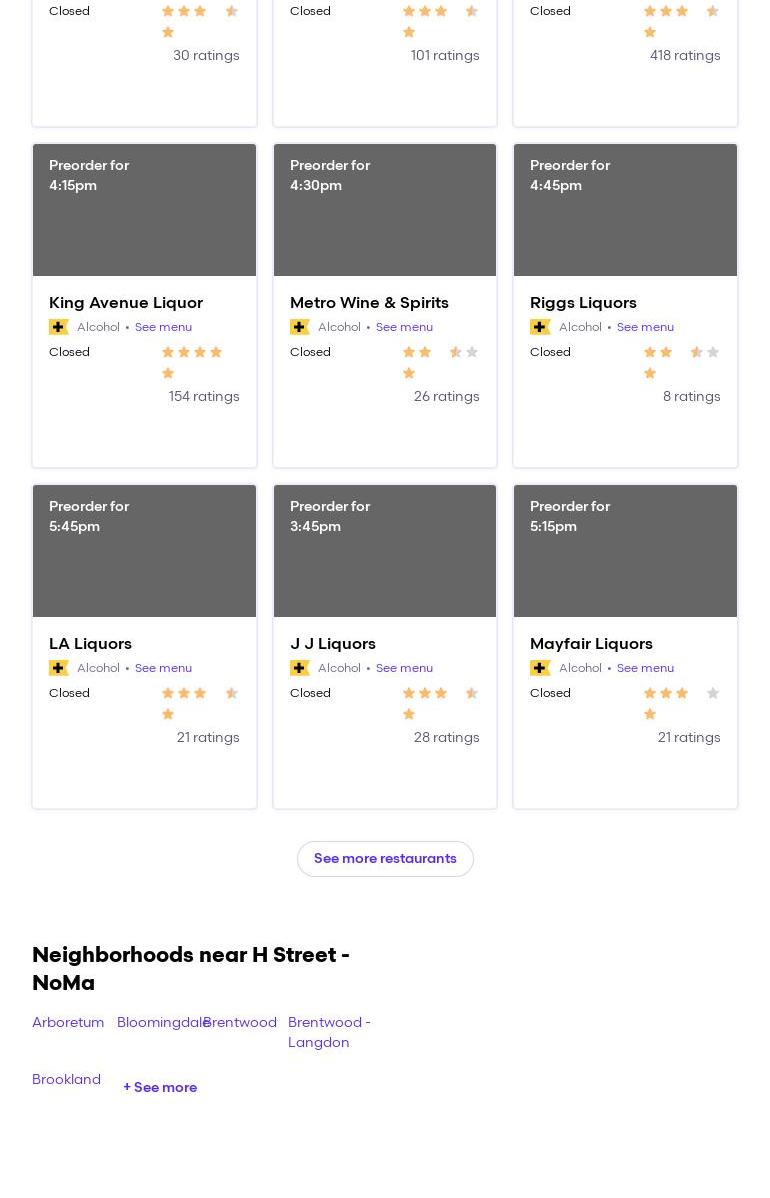Click the plus badge icon for Mayfair Liquors
Viewport: 770px width, 1198px height.
click(540, 668)
